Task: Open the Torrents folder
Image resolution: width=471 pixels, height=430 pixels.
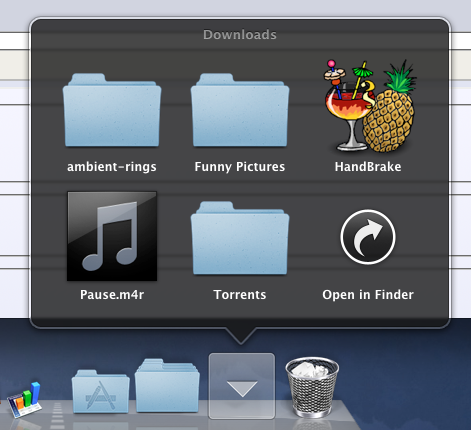Action: [240, 238]
